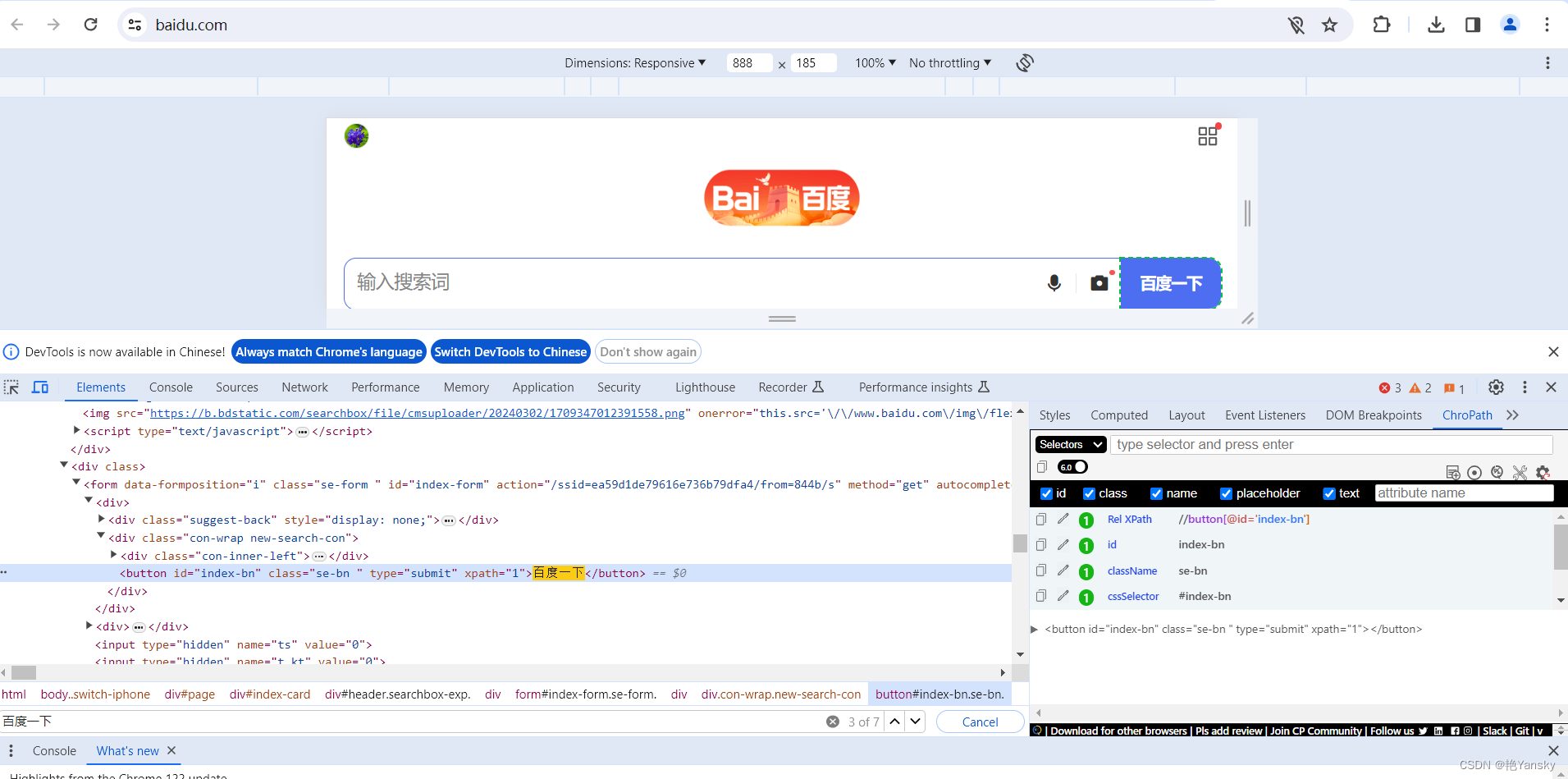Toggle the ChroPath 6.0 switch
Image resolution: width=1568 pixels, height=779 pixels.
click(x=1072, y=467)
